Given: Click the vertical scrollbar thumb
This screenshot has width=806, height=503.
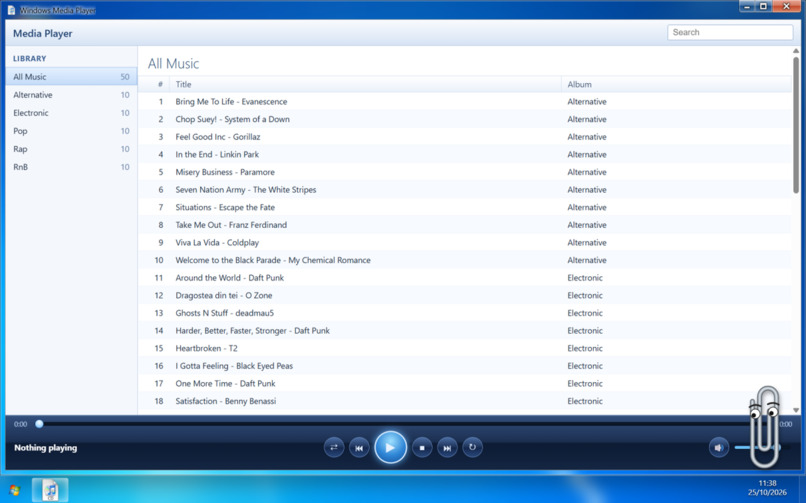Looking at the screenshot, I should 796,125.
